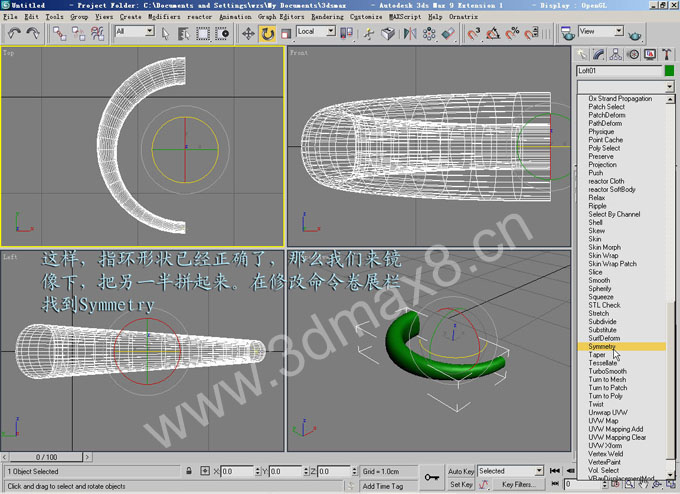The image size is (680, 494).
Task: Open the Ornatrix menu
Action: pos(463,16)
